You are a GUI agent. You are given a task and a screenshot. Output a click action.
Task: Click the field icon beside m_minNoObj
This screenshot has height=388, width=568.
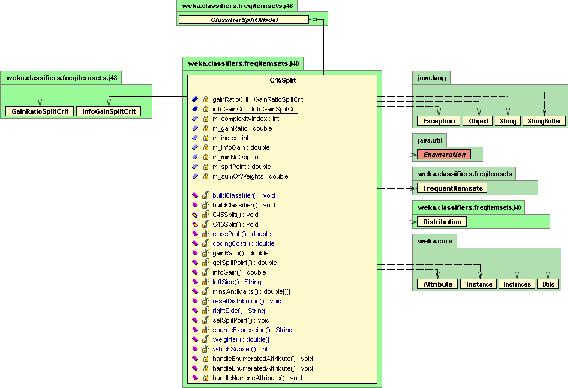click(x=195, y=157)
